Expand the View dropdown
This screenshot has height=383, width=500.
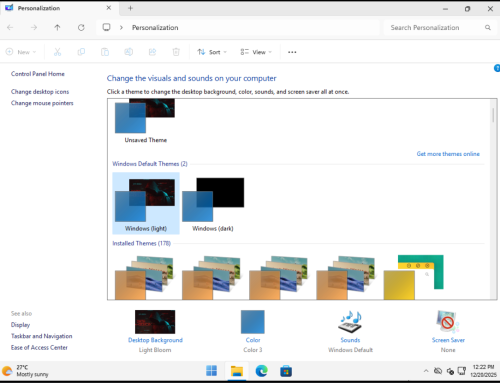pos(256,52)
